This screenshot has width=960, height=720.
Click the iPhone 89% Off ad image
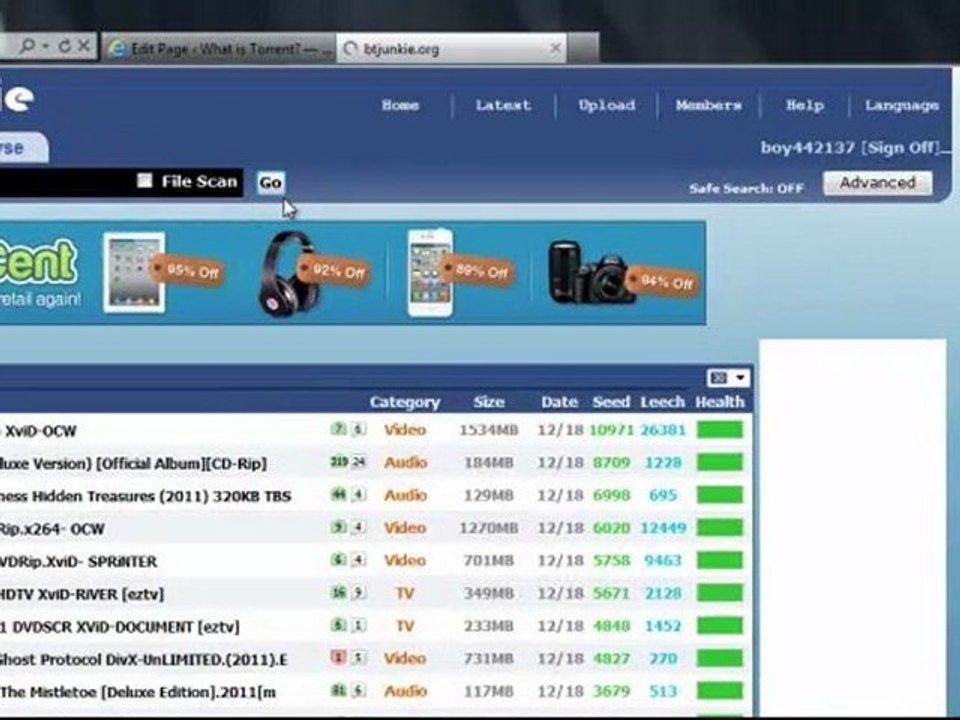(x=460, y=273)
